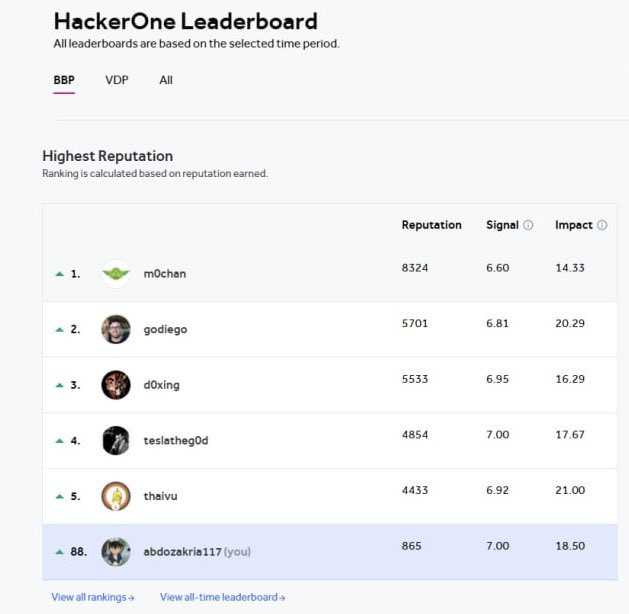Open the thaivu username link
The height and width of the screenshot is (614, 629).
pos(160,496)
